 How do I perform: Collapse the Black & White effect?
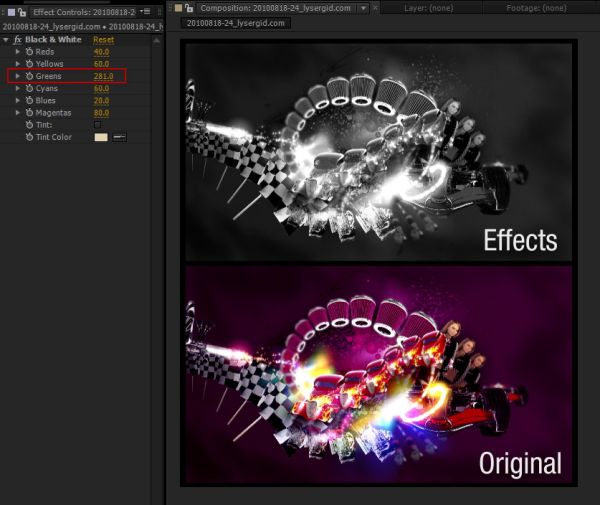point(5,40)
